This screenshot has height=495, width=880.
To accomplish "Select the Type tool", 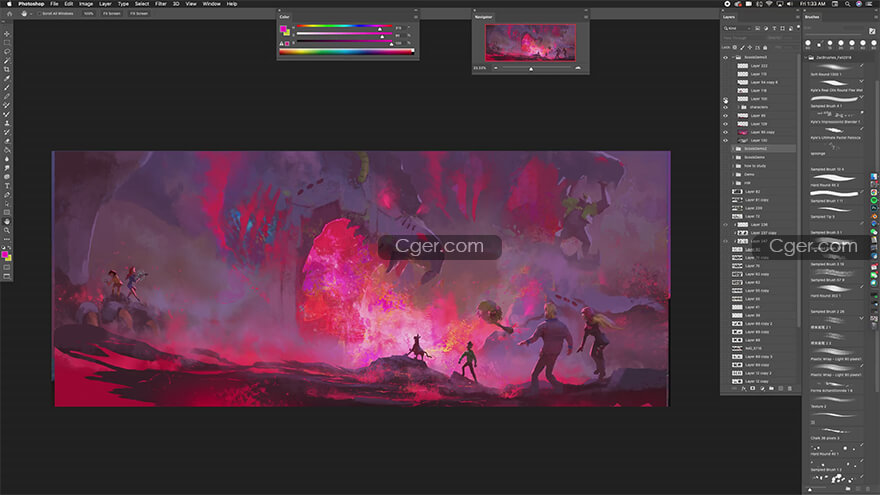I will point(7,186).
